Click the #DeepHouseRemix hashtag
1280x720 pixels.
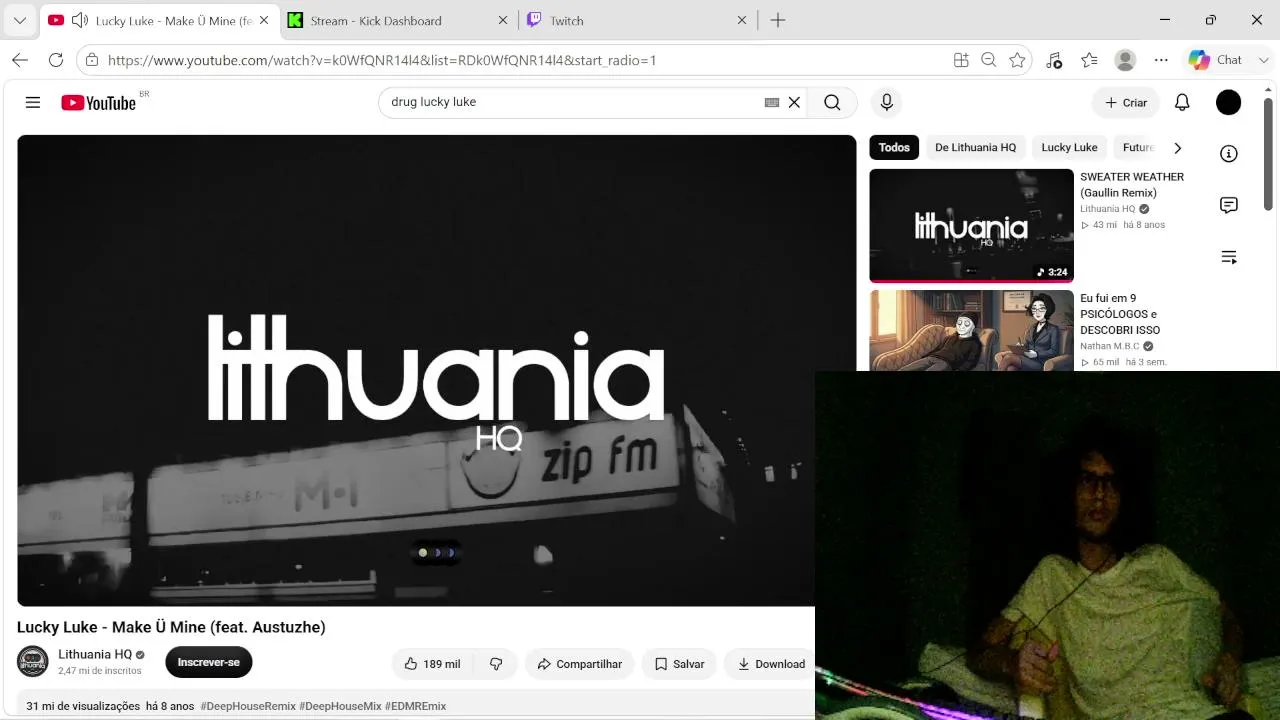pos(248,706)
